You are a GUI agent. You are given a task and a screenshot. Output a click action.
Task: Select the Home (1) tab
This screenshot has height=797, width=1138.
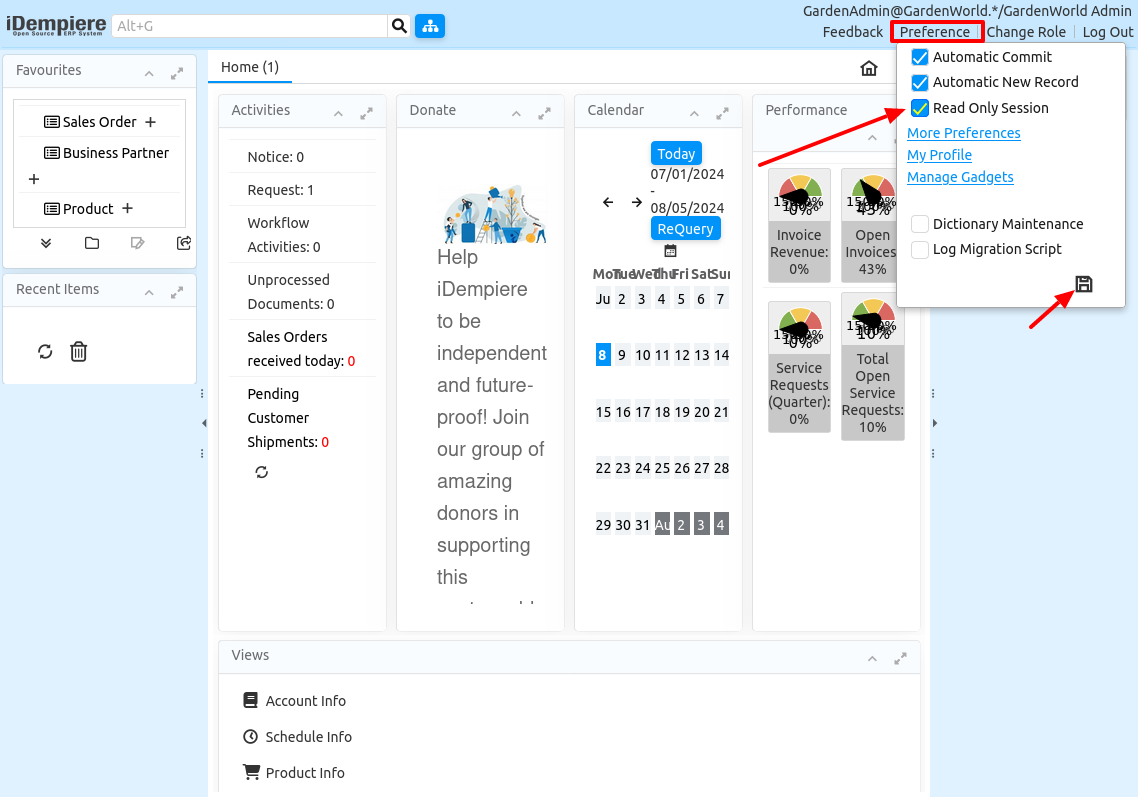coord(250,67)
